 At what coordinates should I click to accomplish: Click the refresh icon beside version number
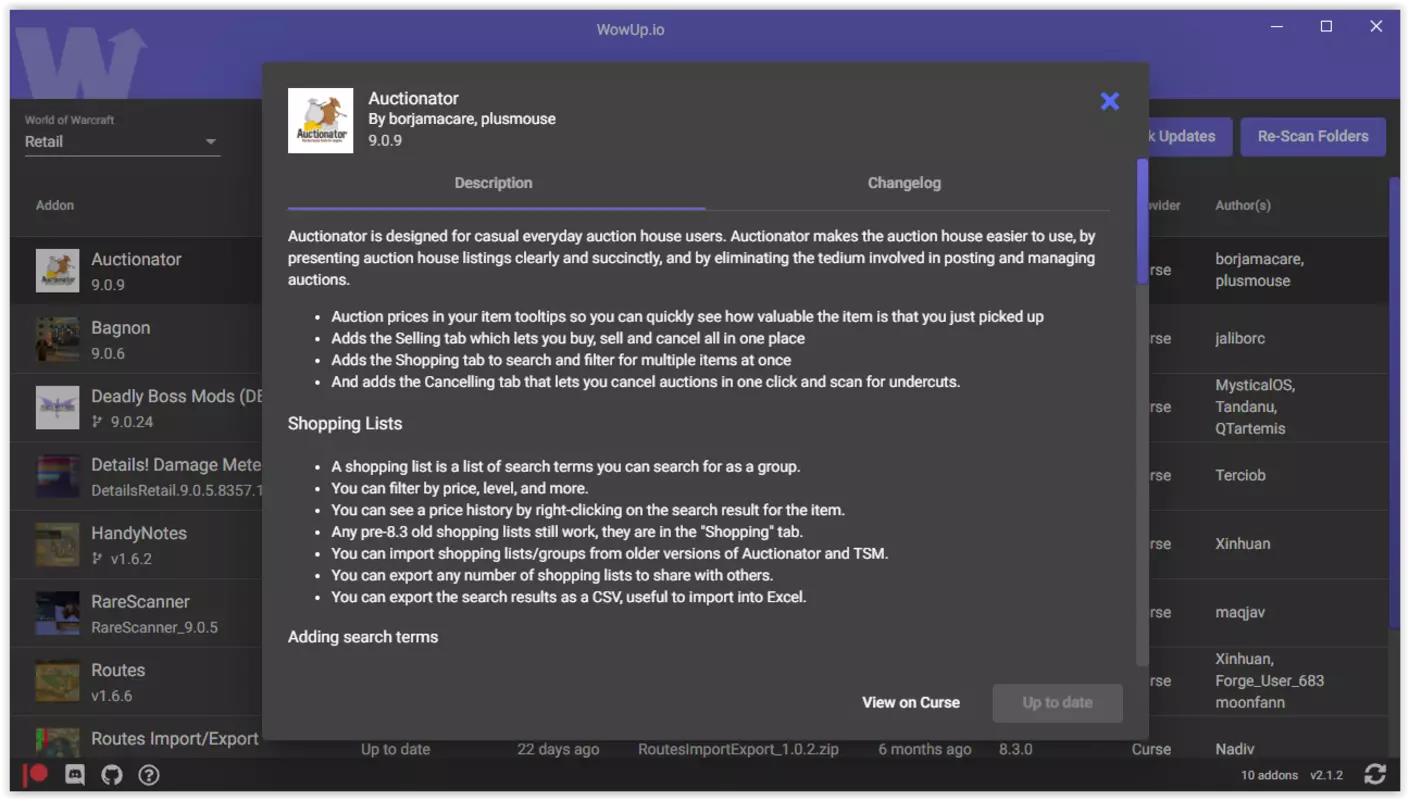coord(1375,774)
